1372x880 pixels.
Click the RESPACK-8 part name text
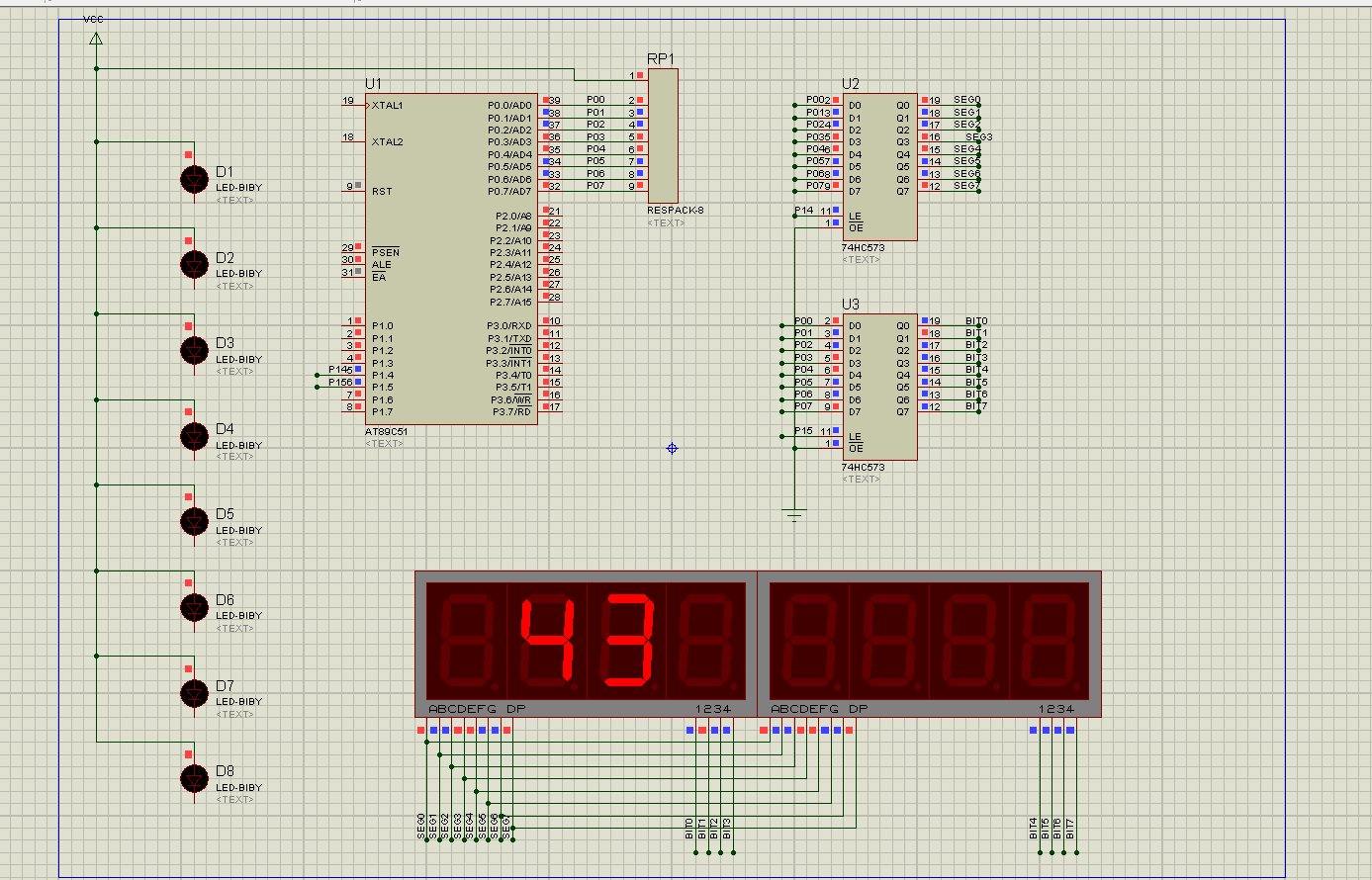[676, 211]
